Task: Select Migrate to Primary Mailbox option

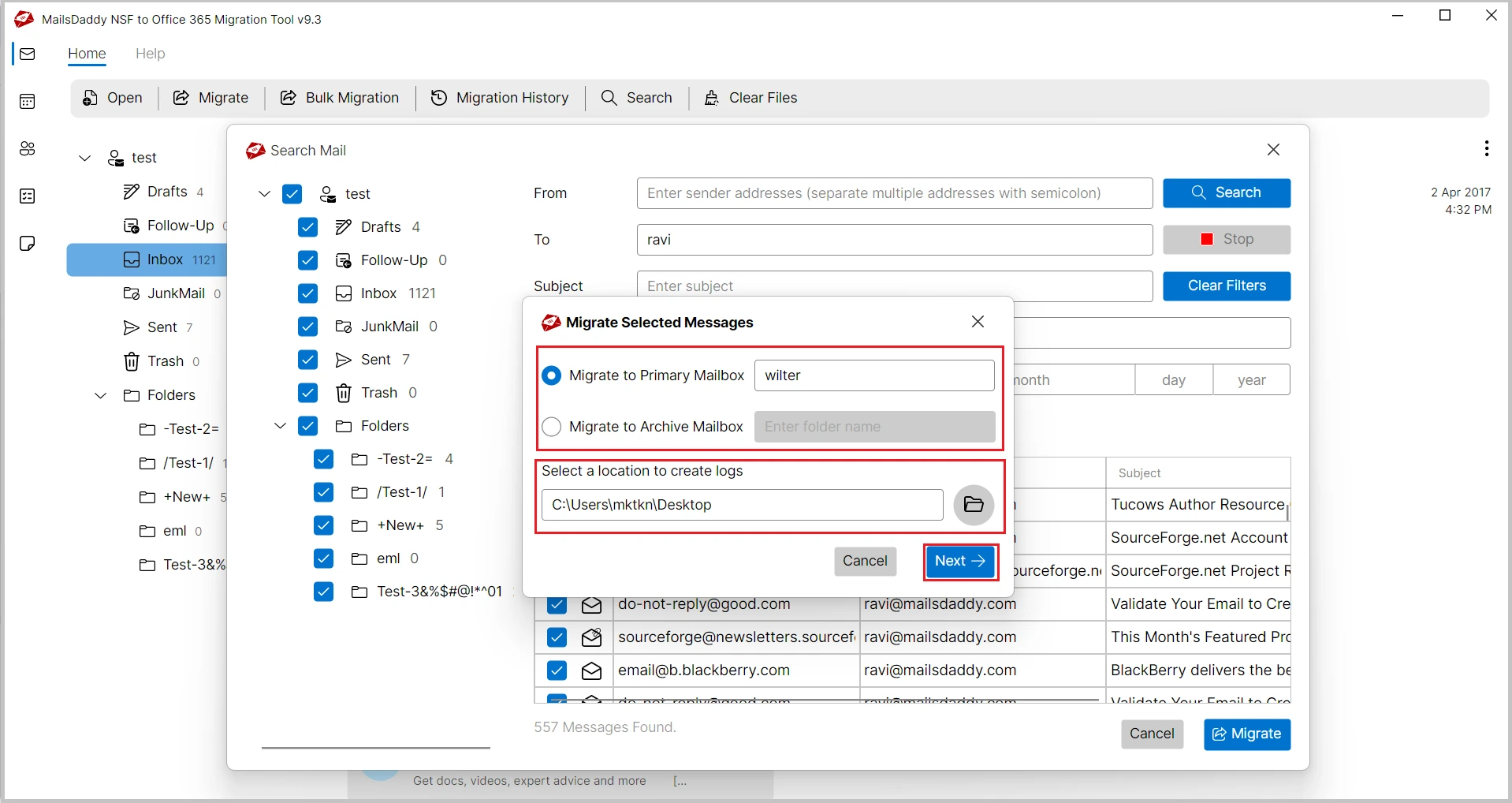Action: (x=552, y=375)
